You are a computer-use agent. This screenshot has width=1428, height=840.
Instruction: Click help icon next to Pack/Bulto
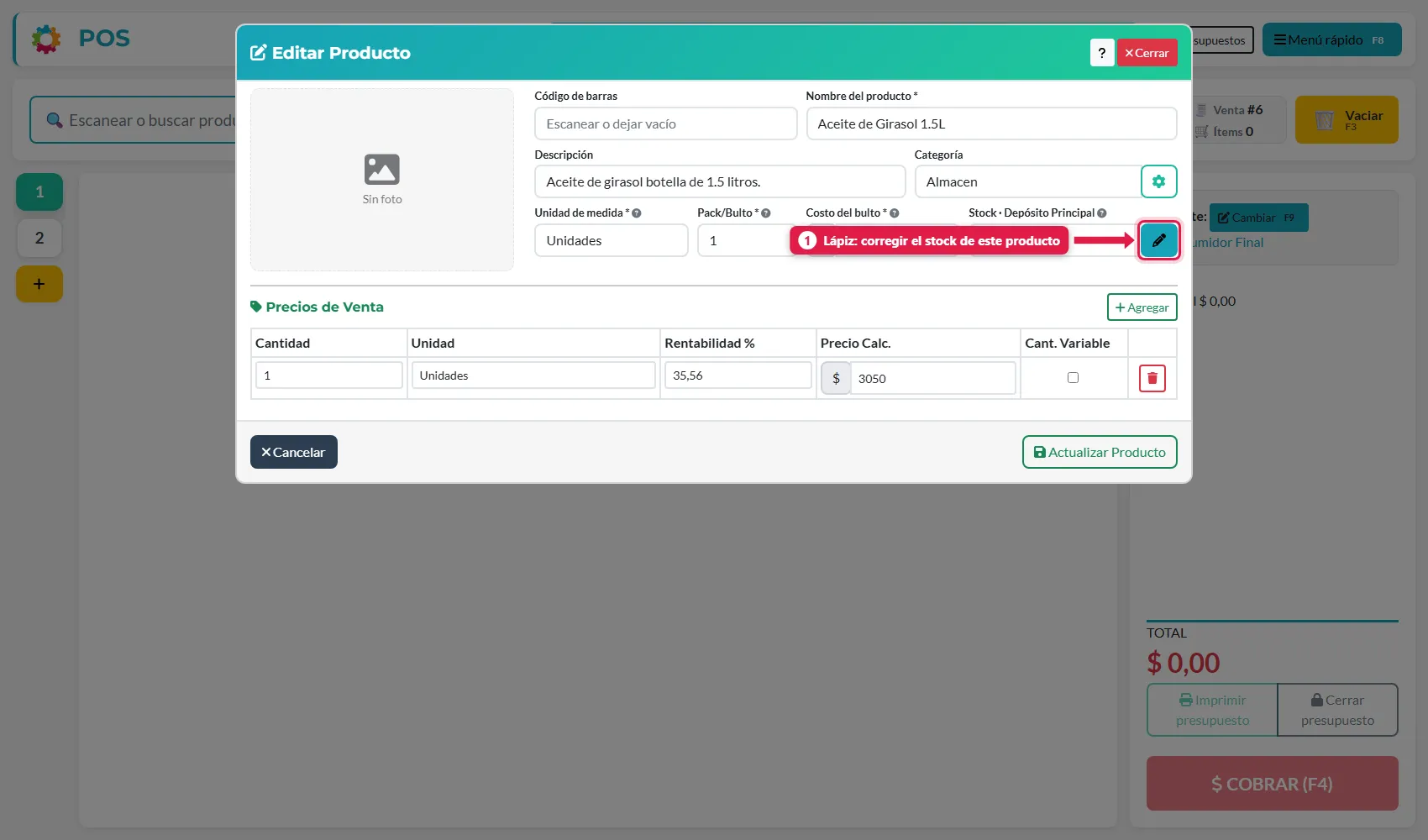[765, 213]
